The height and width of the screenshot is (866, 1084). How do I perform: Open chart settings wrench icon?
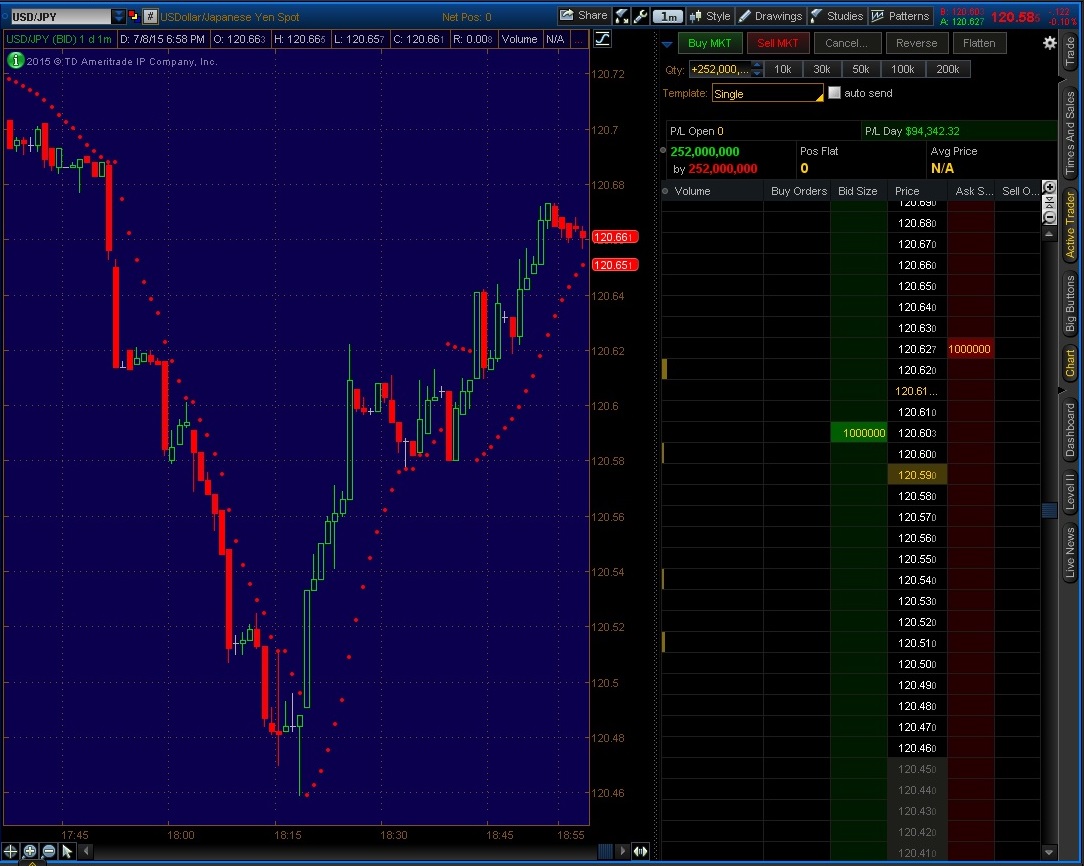[x=641, y=16]
